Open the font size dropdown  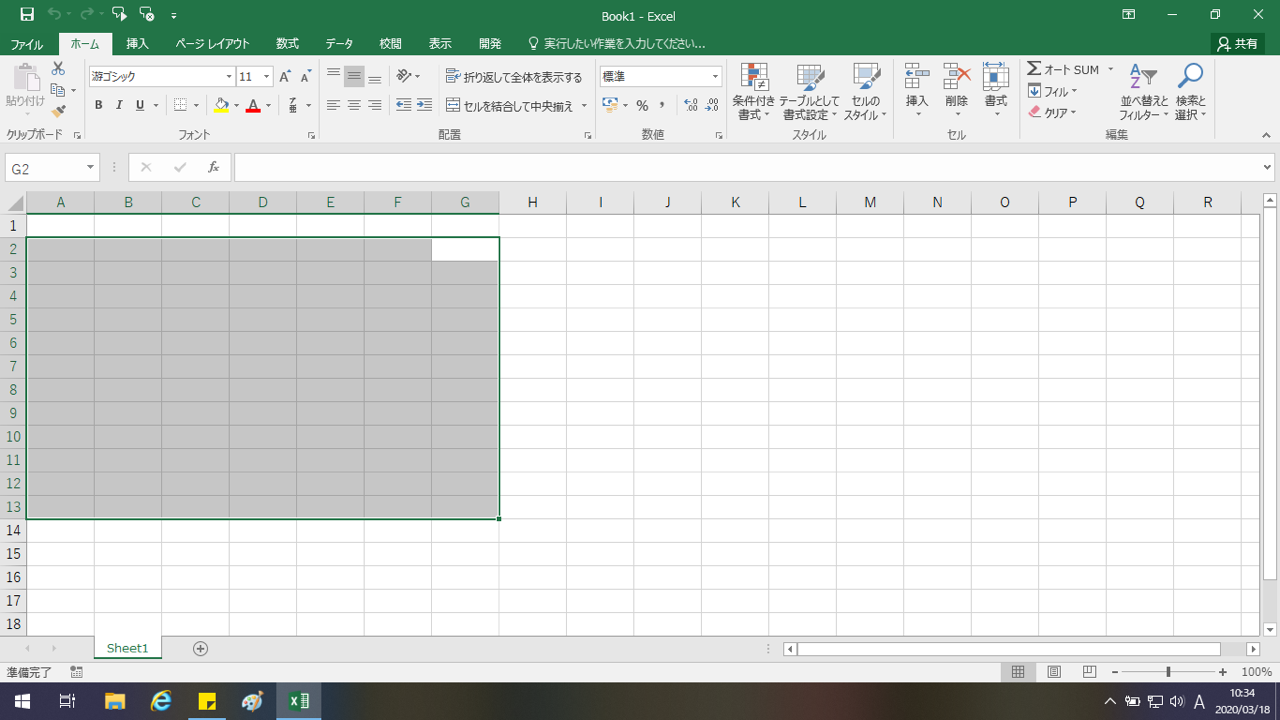pyautogui.click(x=267, y=77)
